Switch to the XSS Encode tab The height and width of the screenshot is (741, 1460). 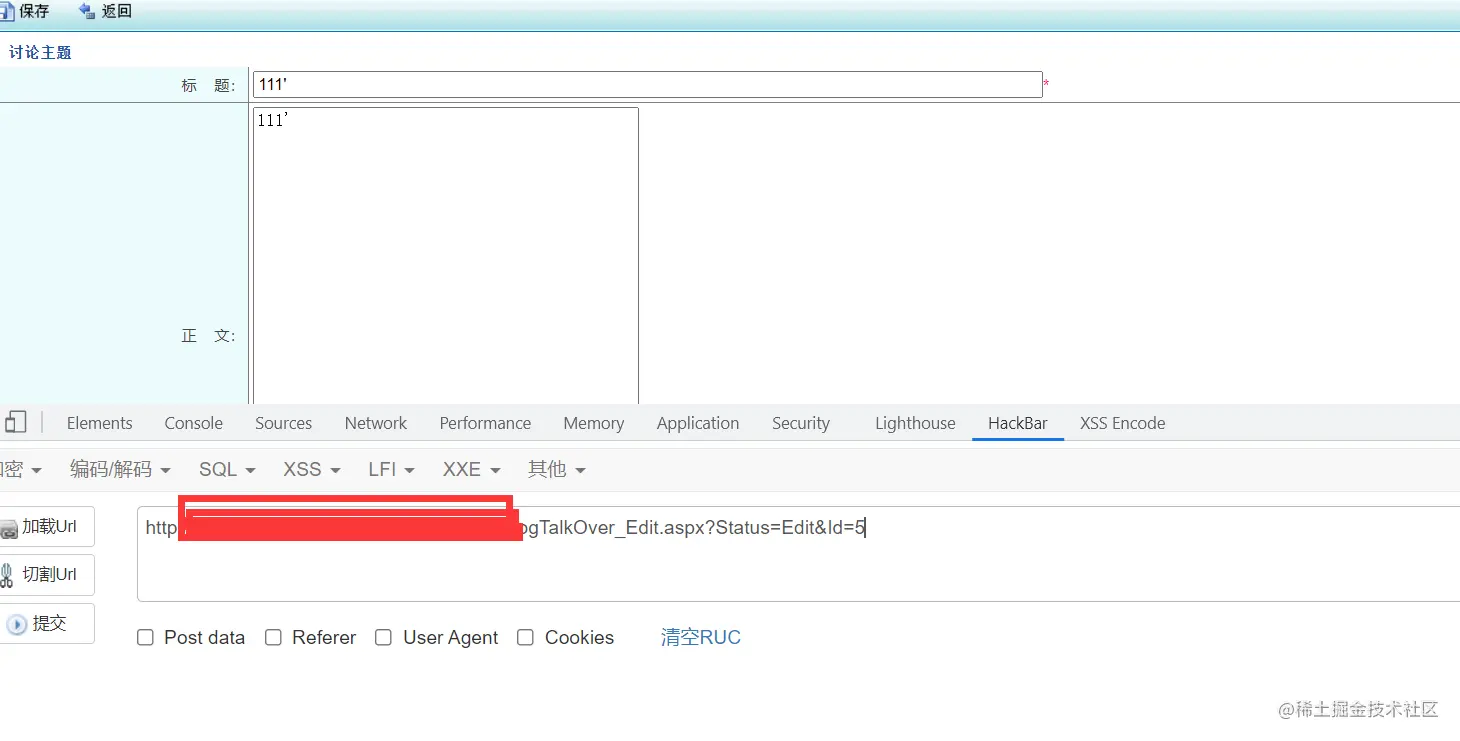pyautogui.click(x=1122, y=423)
